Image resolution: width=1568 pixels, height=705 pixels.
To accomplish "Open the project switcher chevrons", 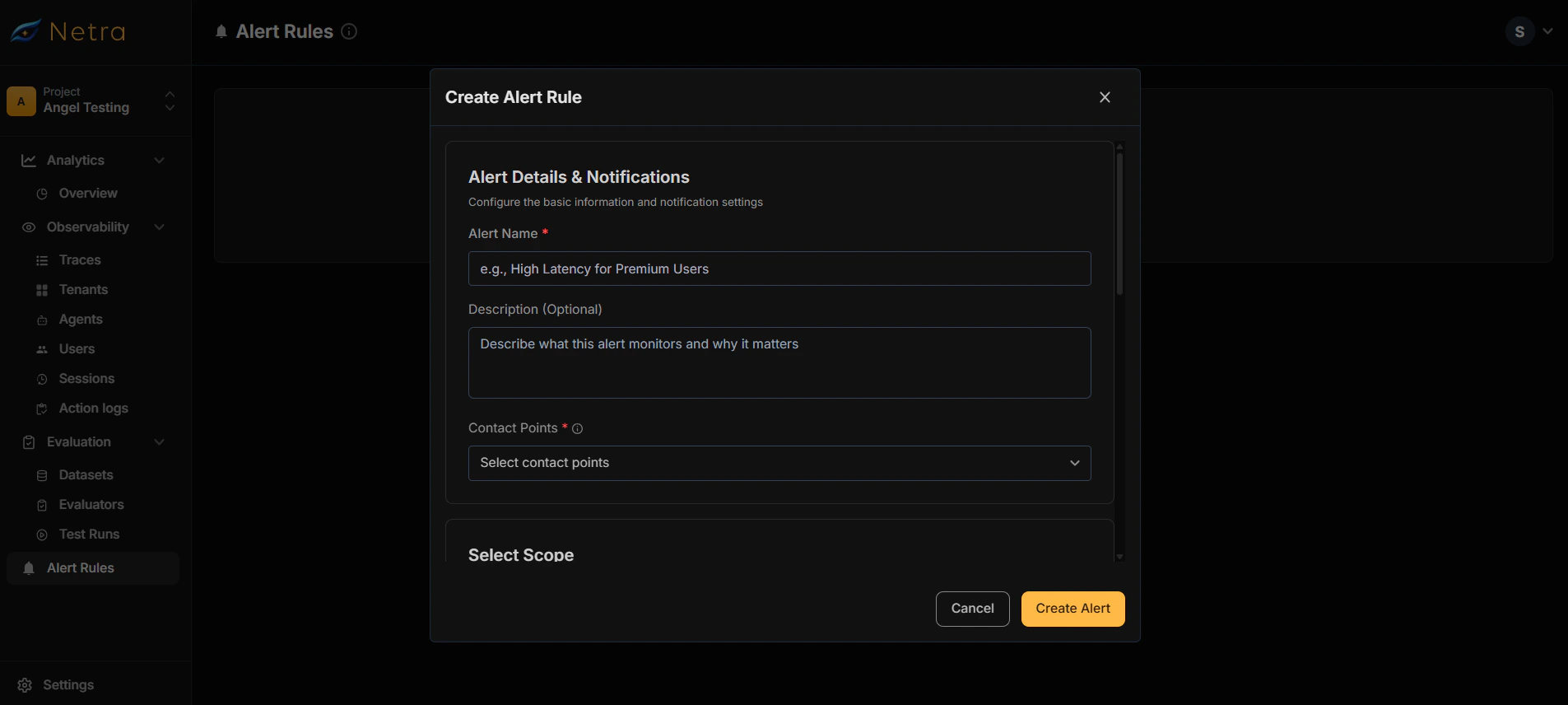I will point(170,100).
